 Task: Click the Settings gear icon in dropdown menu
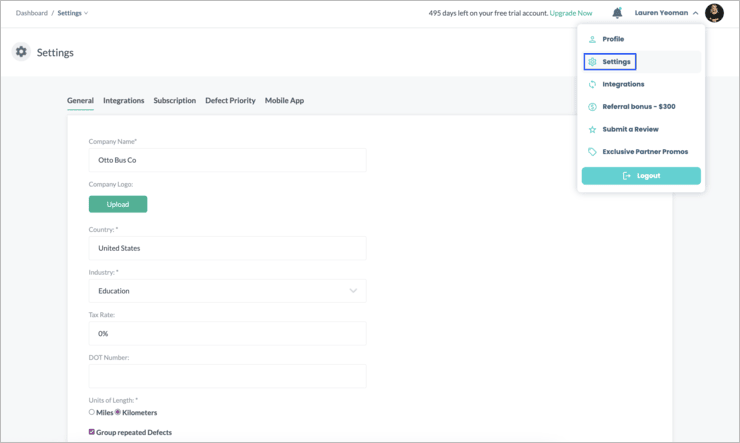(x=592, y=62)
